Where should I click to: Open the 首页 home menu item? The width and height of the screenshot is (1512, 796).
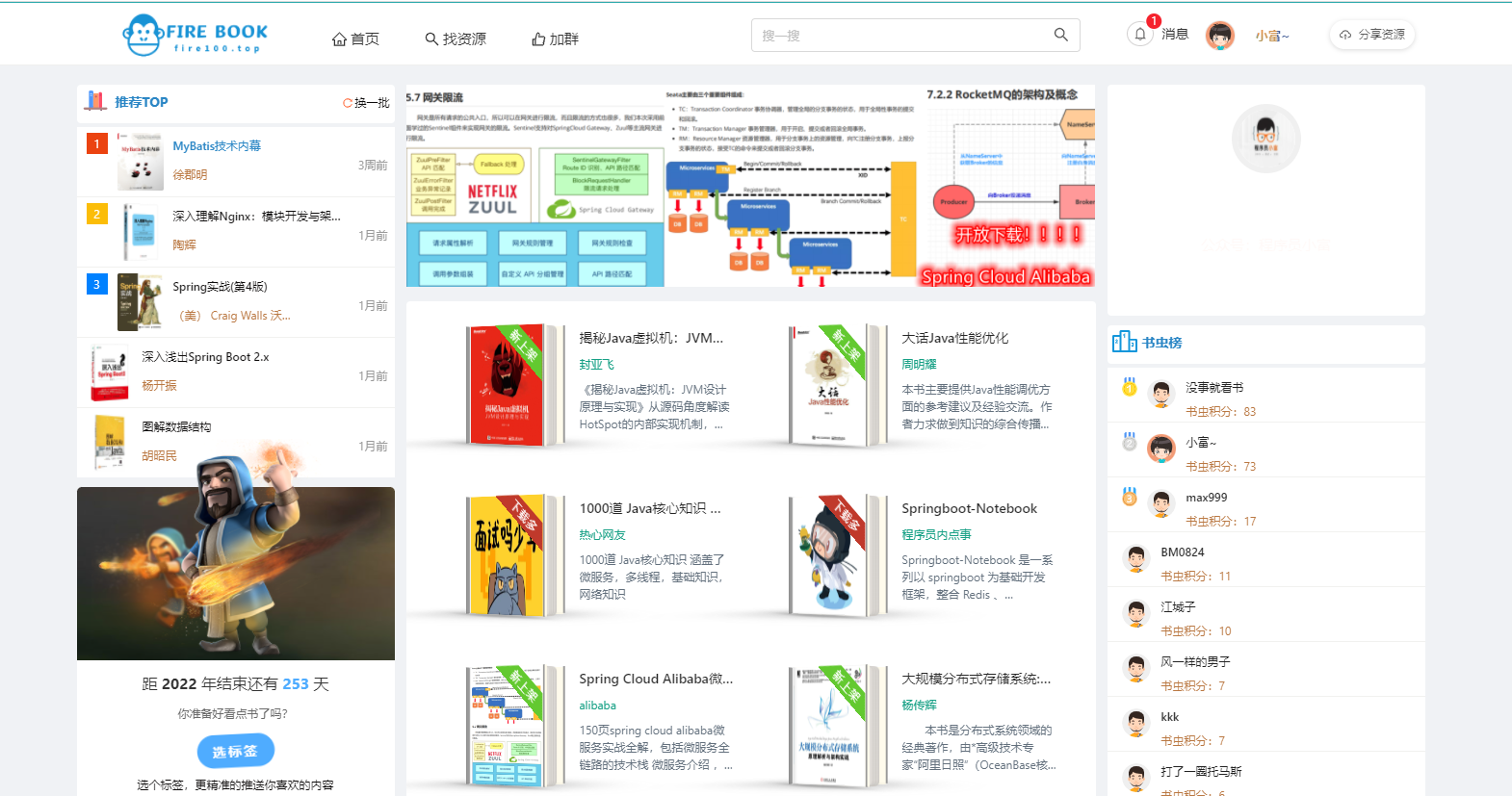click(x=355, y=39)
